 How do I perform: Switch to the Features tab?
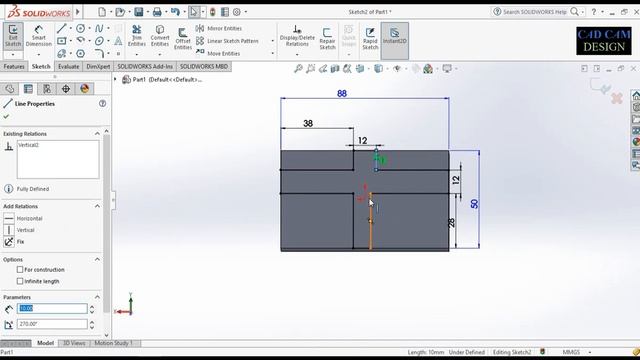pos(14,67)
